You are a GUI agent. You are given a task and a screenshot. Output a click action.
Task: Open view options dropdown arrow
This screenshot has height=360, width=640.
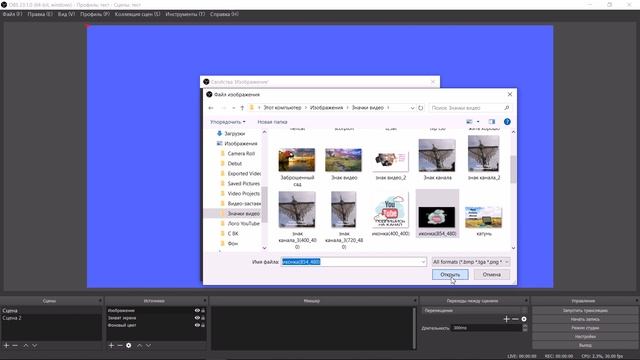(478, 122)
